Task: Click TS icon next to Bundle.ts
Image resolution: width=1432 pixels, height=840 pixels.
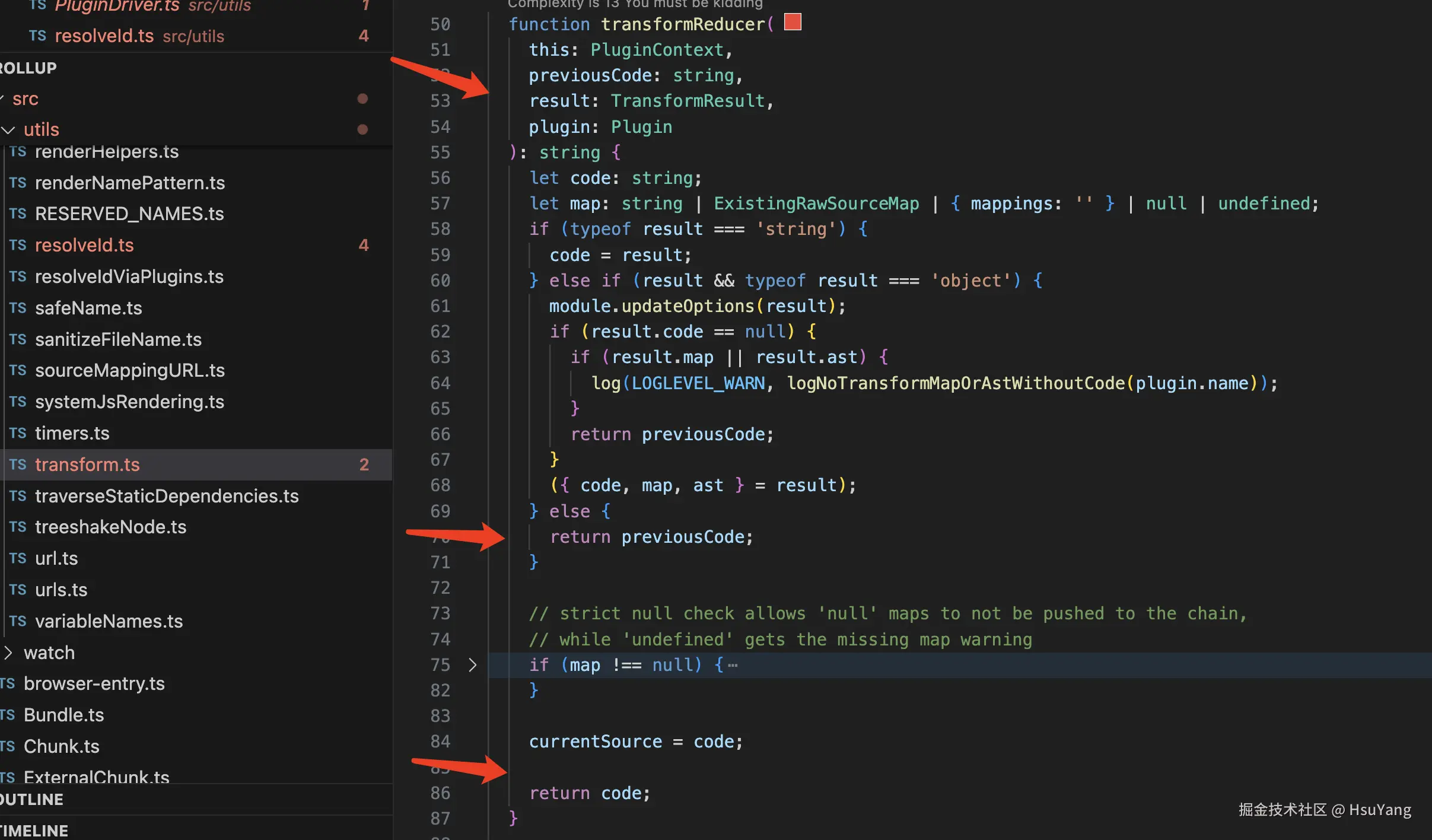Action: 7,715
